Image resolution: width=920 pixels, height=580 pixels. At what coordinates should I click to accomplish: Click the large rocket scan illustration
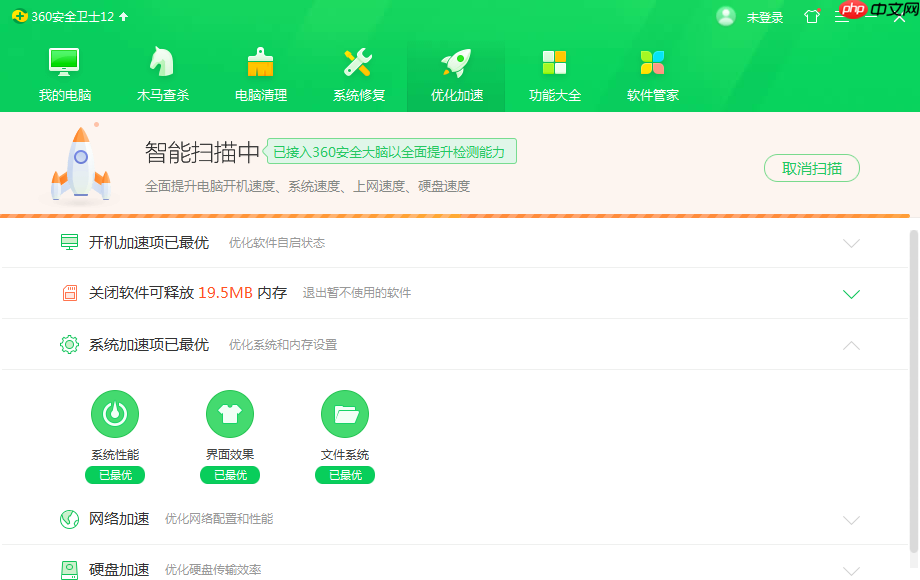coord(81,163)
